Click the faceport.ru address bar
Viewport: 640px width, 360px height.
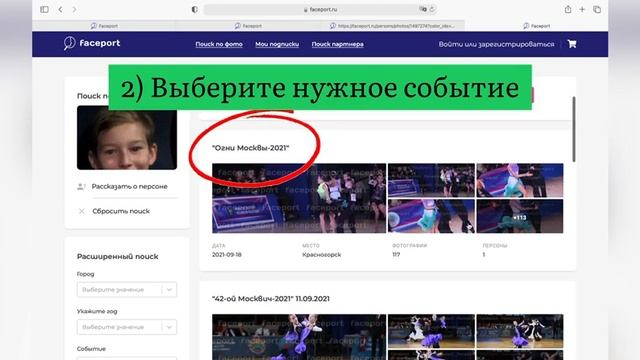(320, 9)
